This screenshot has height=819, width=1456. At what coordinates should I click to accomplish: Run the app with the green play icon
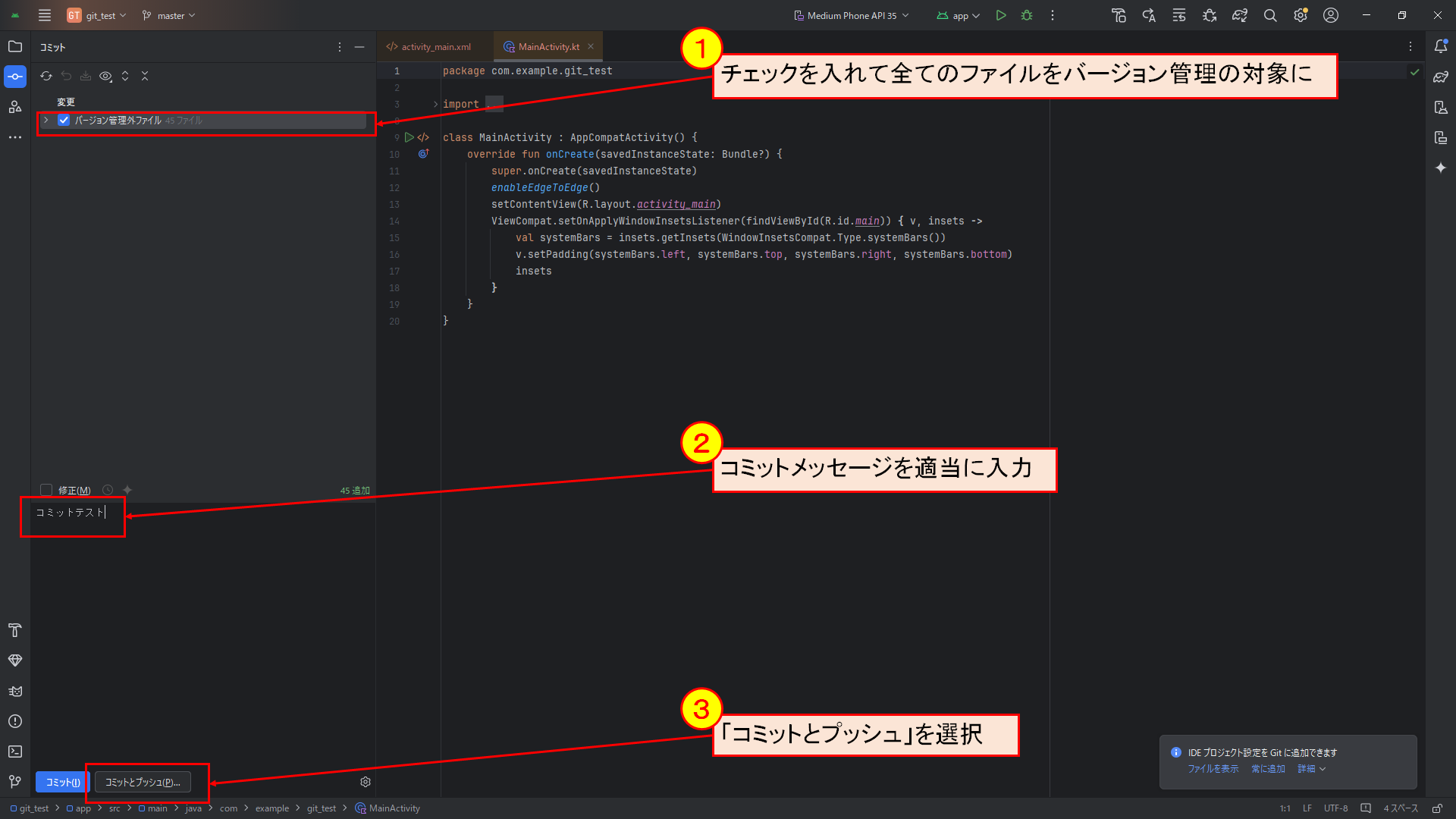[1001, 15]
